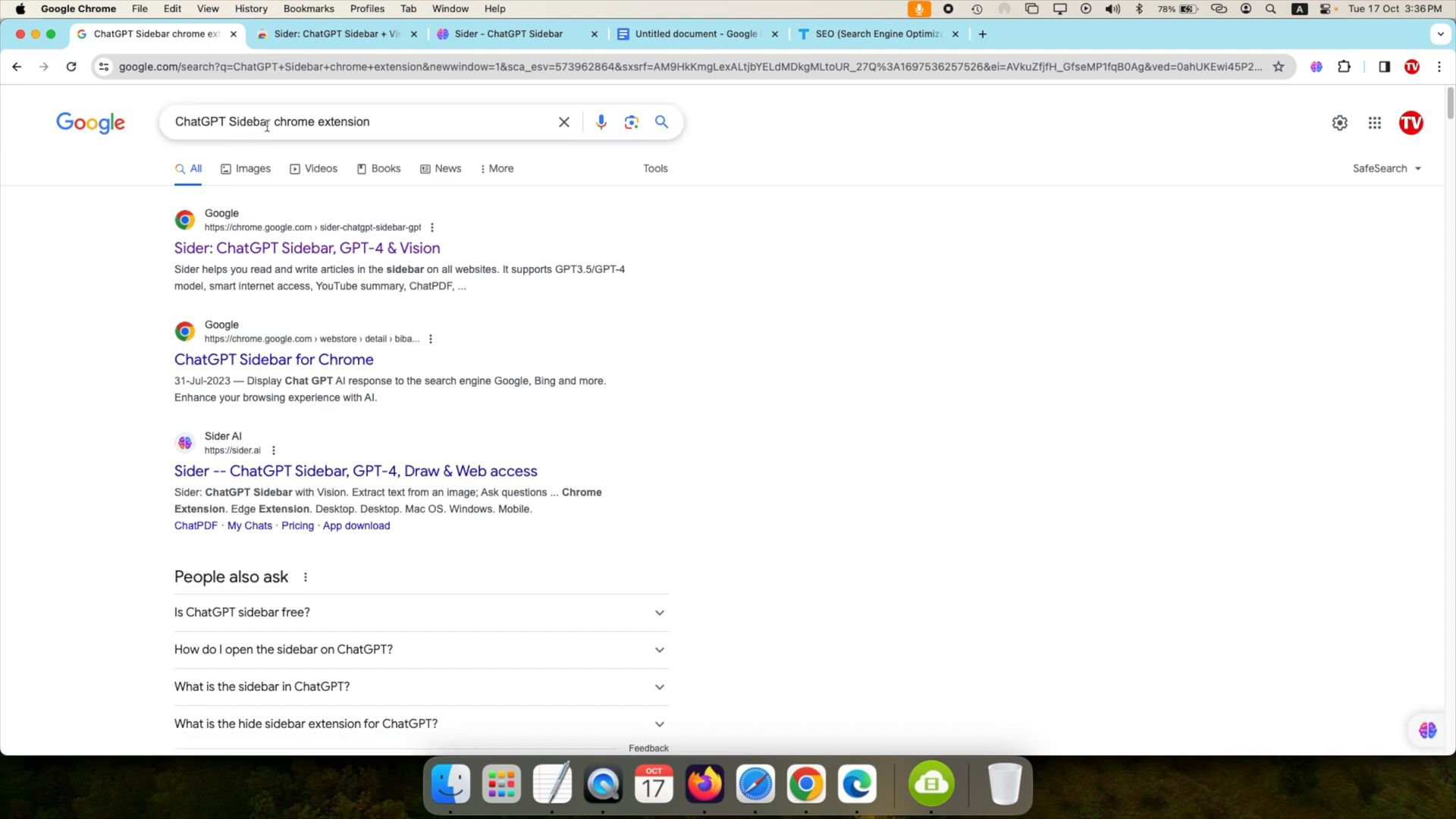Expand "Is ChatGPT sidebar free?" question

click(x=421, y=613)
